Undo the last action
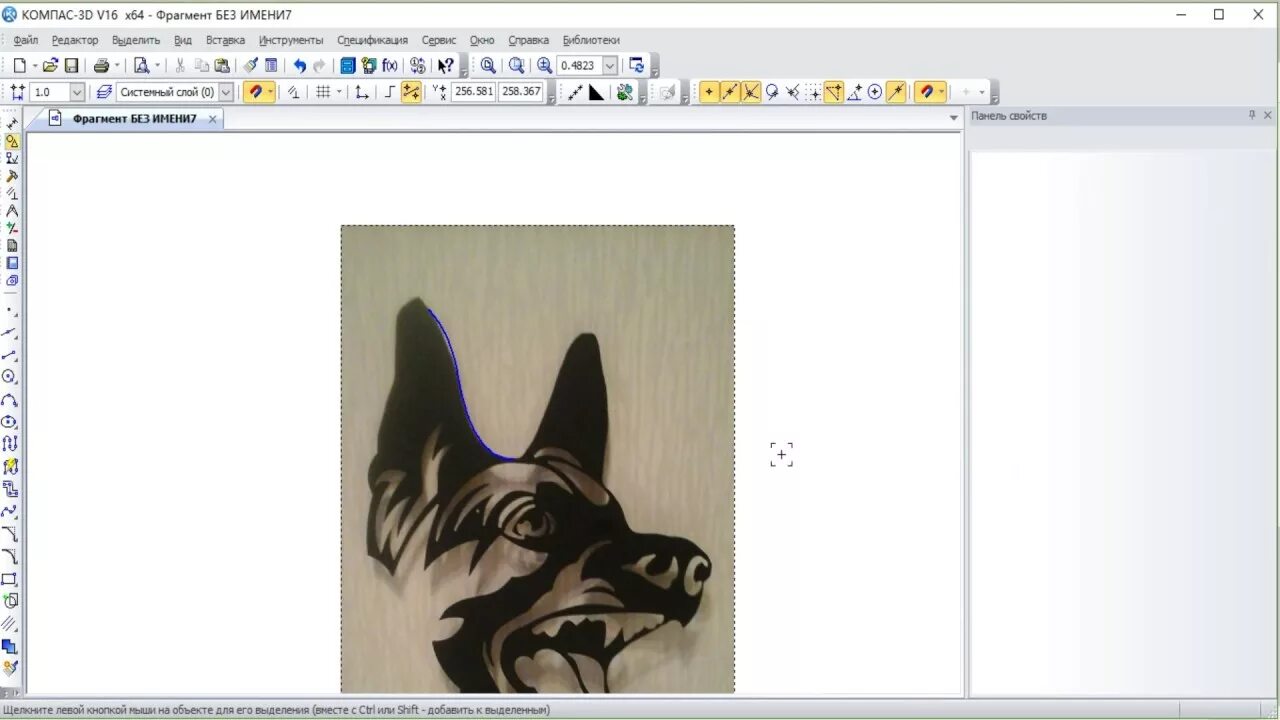Viewport: 1280px width, 720px height. click(299, 65)
